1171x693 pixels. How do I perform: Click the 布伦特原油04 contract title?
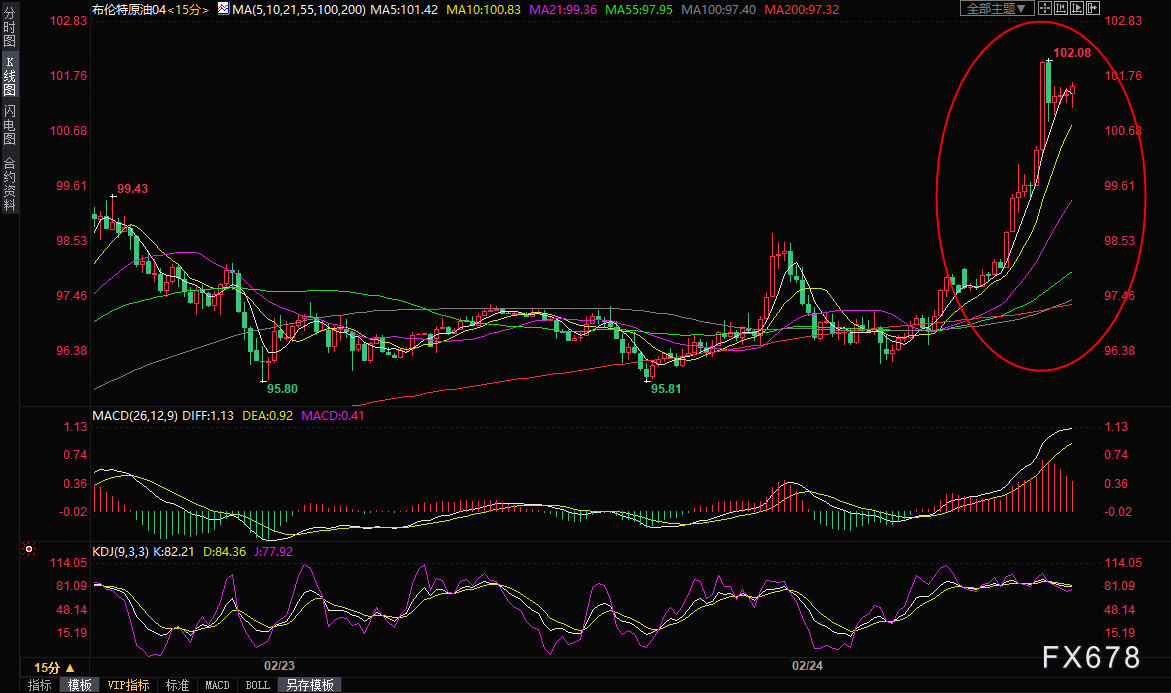128,10
